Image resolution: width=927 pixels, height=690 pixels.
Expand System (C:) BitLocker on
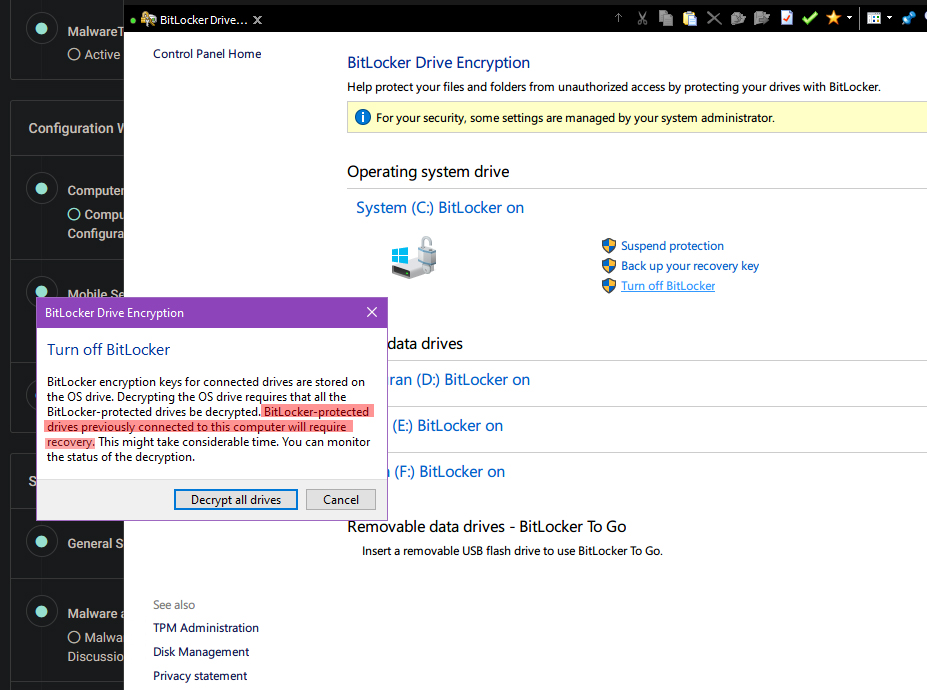[x=440, y=208]
